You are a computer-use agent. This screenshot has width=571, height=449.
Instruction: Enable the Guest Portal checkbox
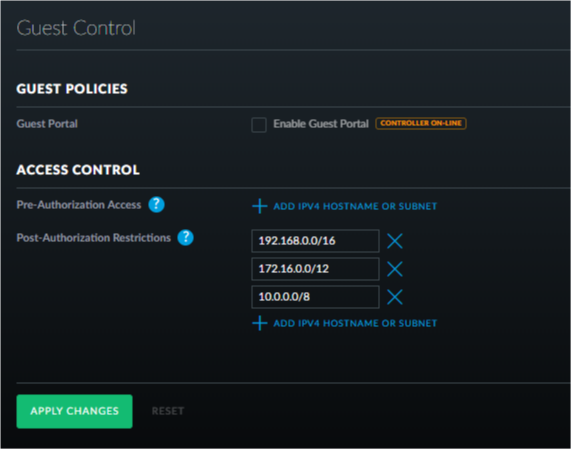pyautogui.click(x=259, y=125)
